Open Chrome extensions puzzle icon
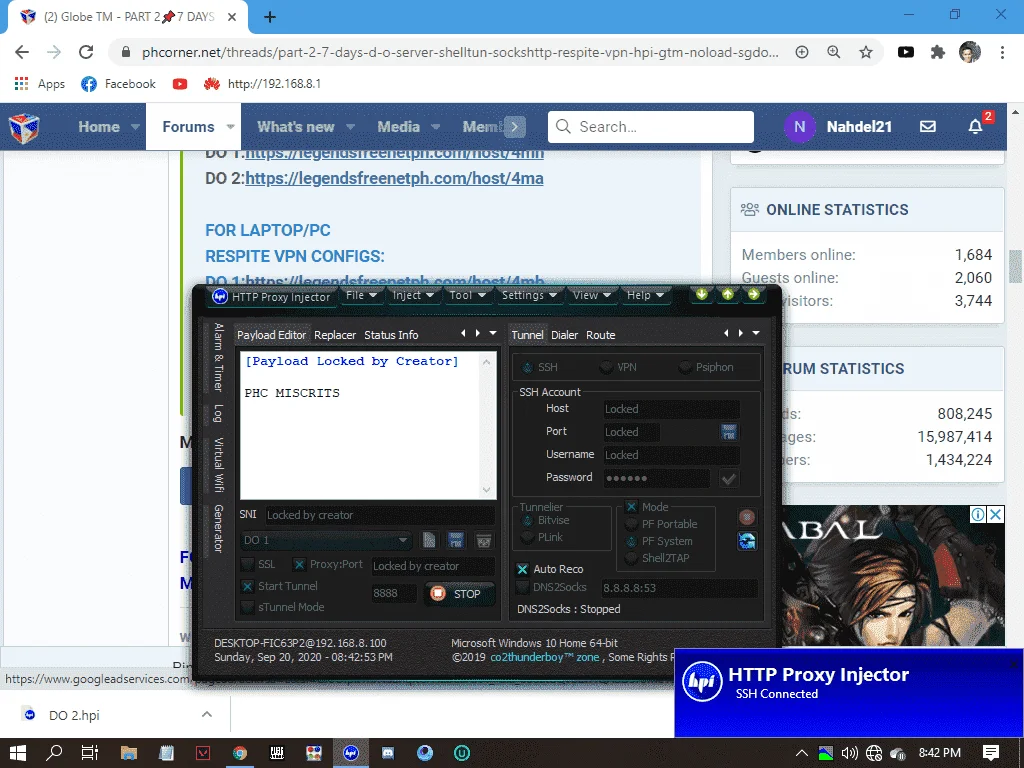1024x768 pixels. click(x=938, y=52)
